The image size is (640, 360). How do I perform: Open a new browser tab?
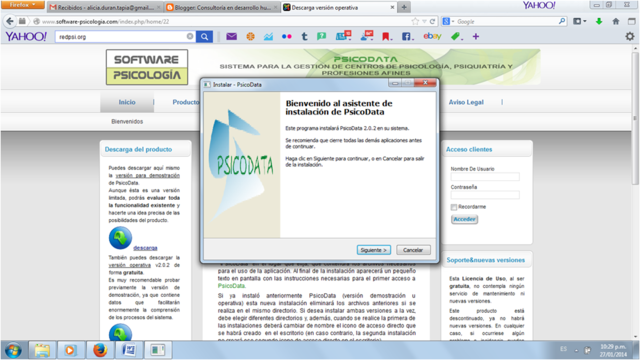click(x=404, y=7)
